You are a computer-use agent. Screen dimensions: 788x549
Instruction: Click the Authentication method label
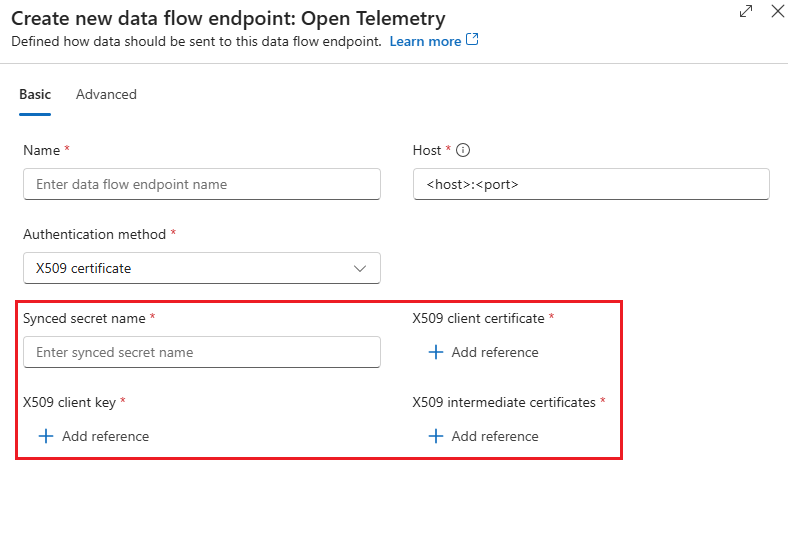point(94,234)
